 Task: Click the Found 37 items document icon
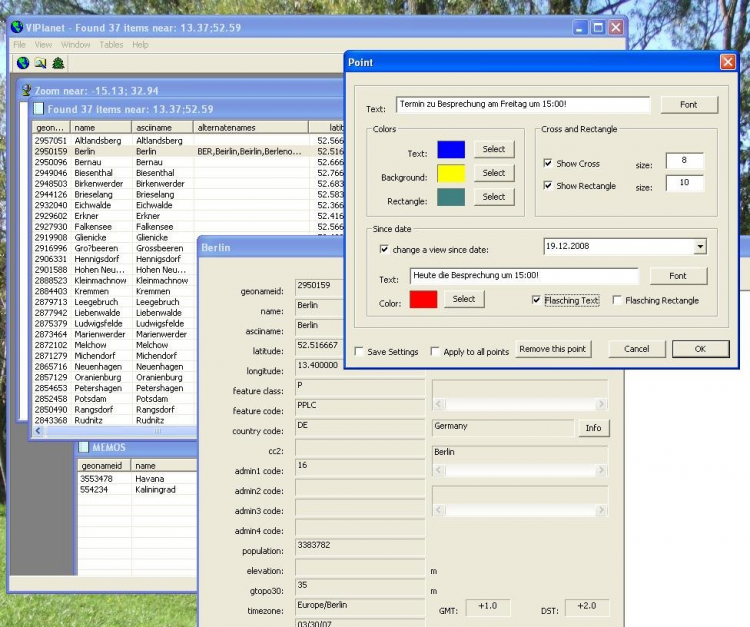[x=38, y=109]
